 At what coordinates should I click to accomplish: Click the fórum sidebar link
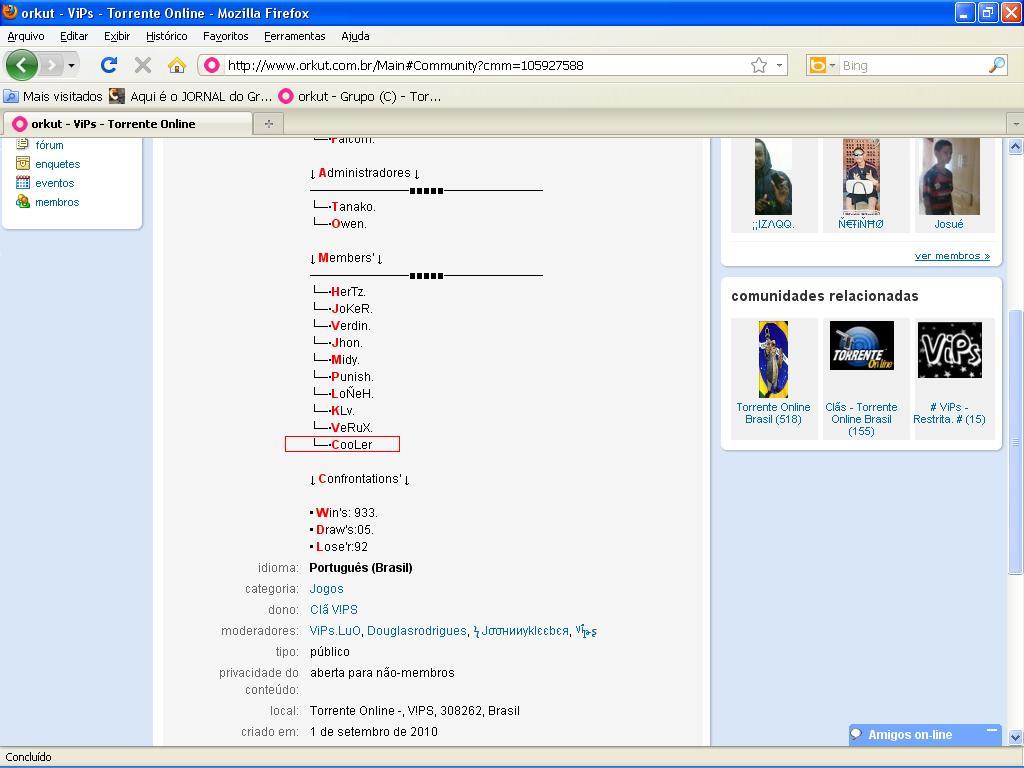coord(49,145)
